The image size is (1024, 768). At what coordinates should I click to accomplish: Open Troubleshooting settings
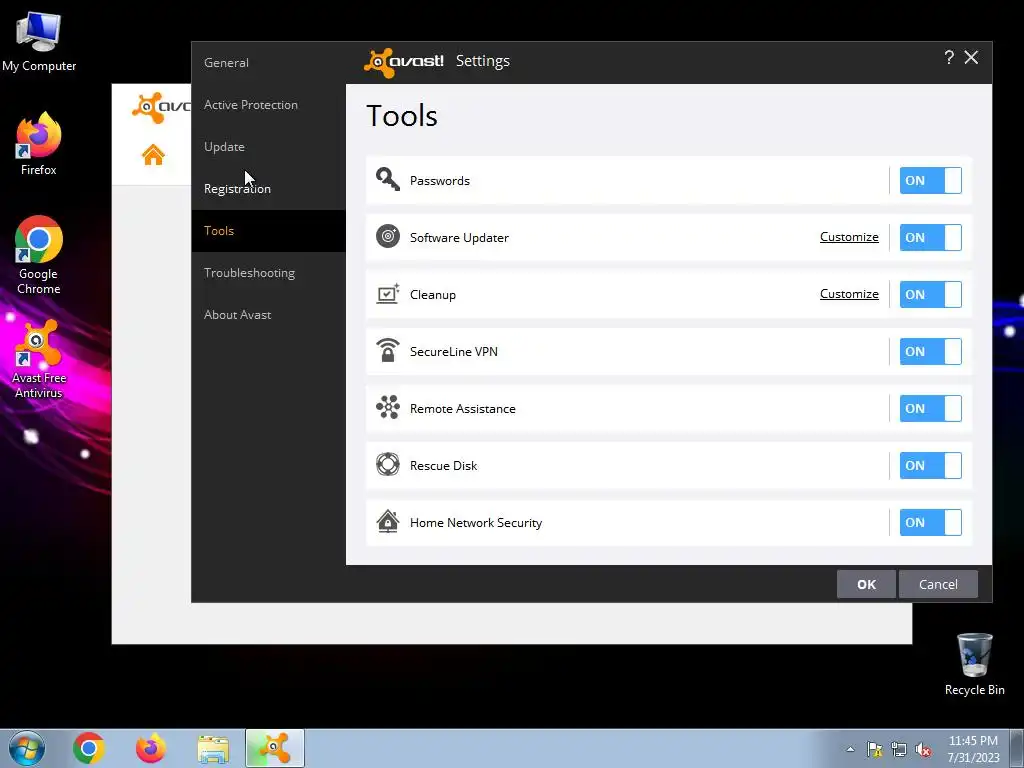tap(268, 273)
